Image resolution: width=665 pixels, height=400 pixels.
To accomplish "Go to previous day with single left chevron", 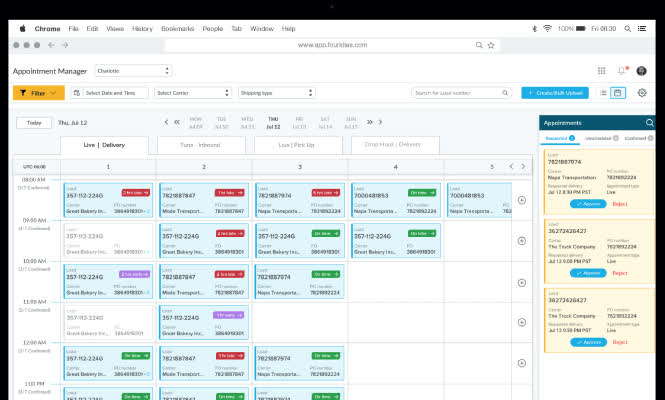I will tap(166, 122).
